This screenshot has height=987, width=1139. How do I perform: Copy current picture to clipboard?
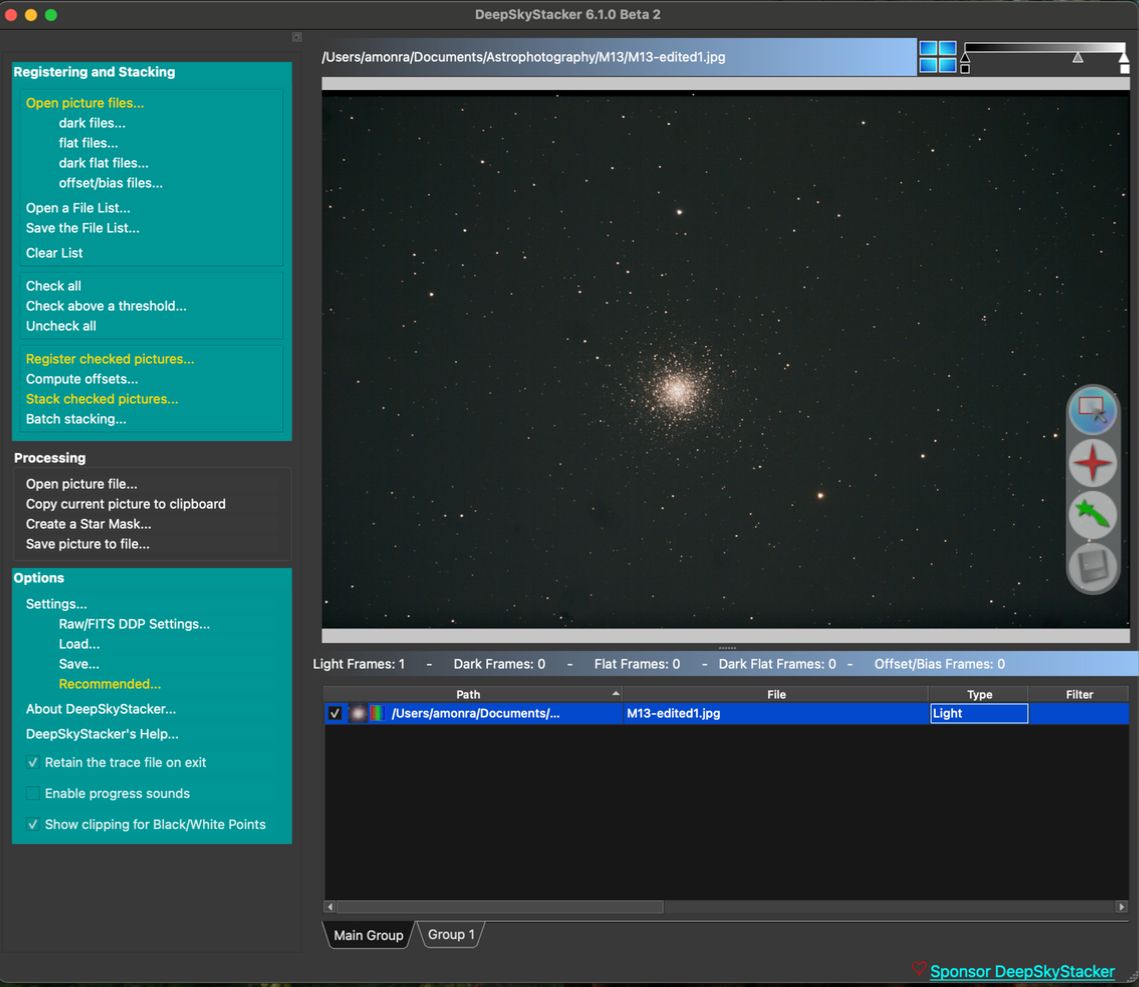click(x=126, y=504)
